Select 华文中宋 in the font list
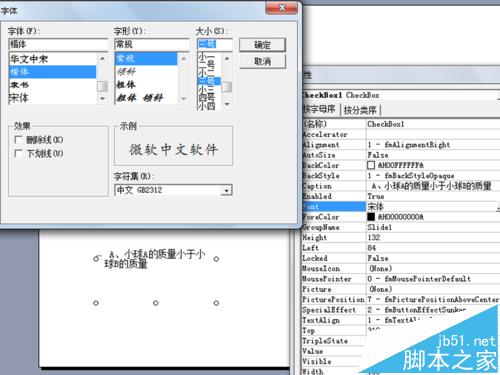The height and width of the screenshot is (375, 500). 53,59
